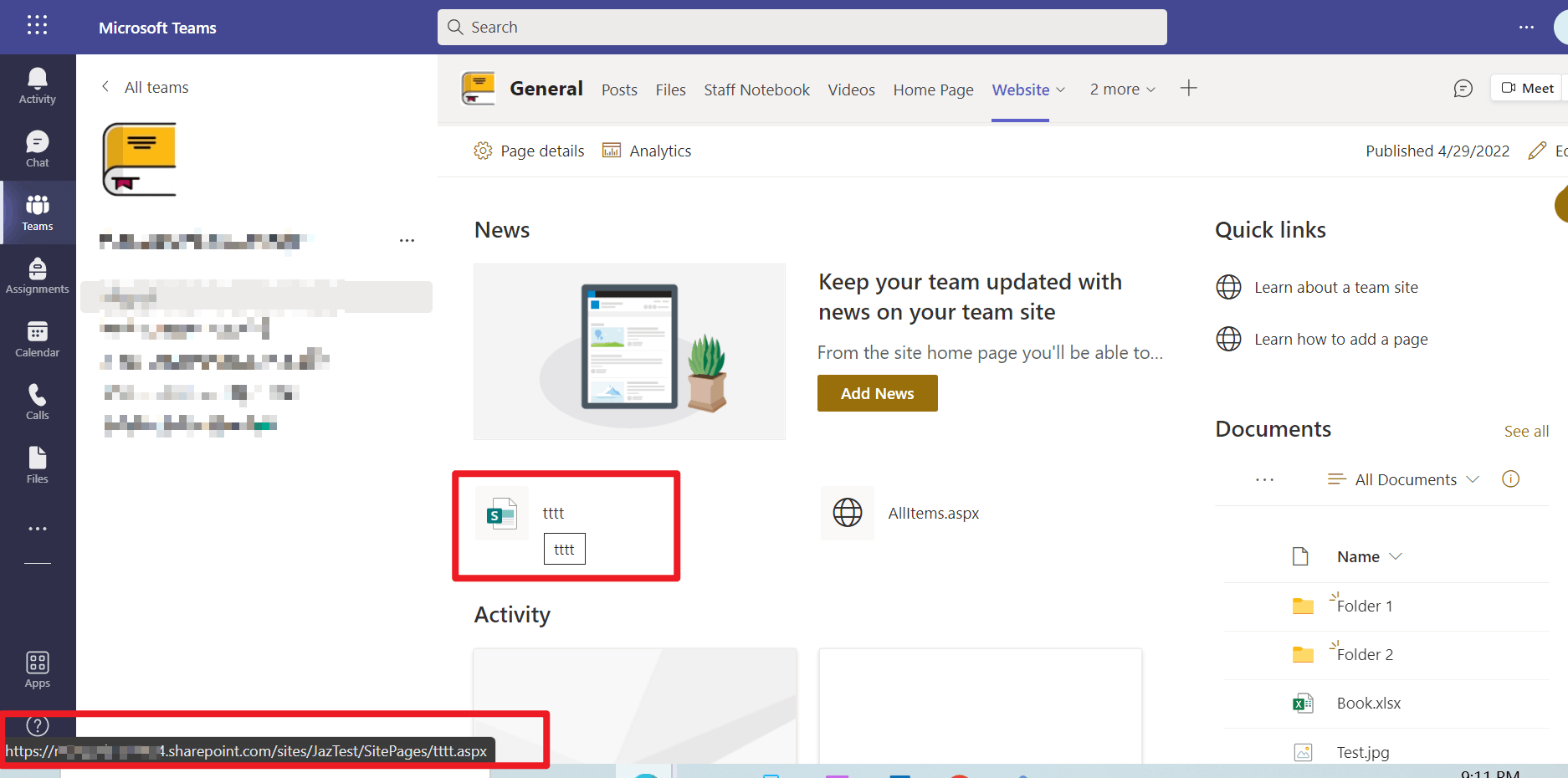Open Book.xlsx in Documents
Screen dimensions: 1568x778
pos(1368,703)
